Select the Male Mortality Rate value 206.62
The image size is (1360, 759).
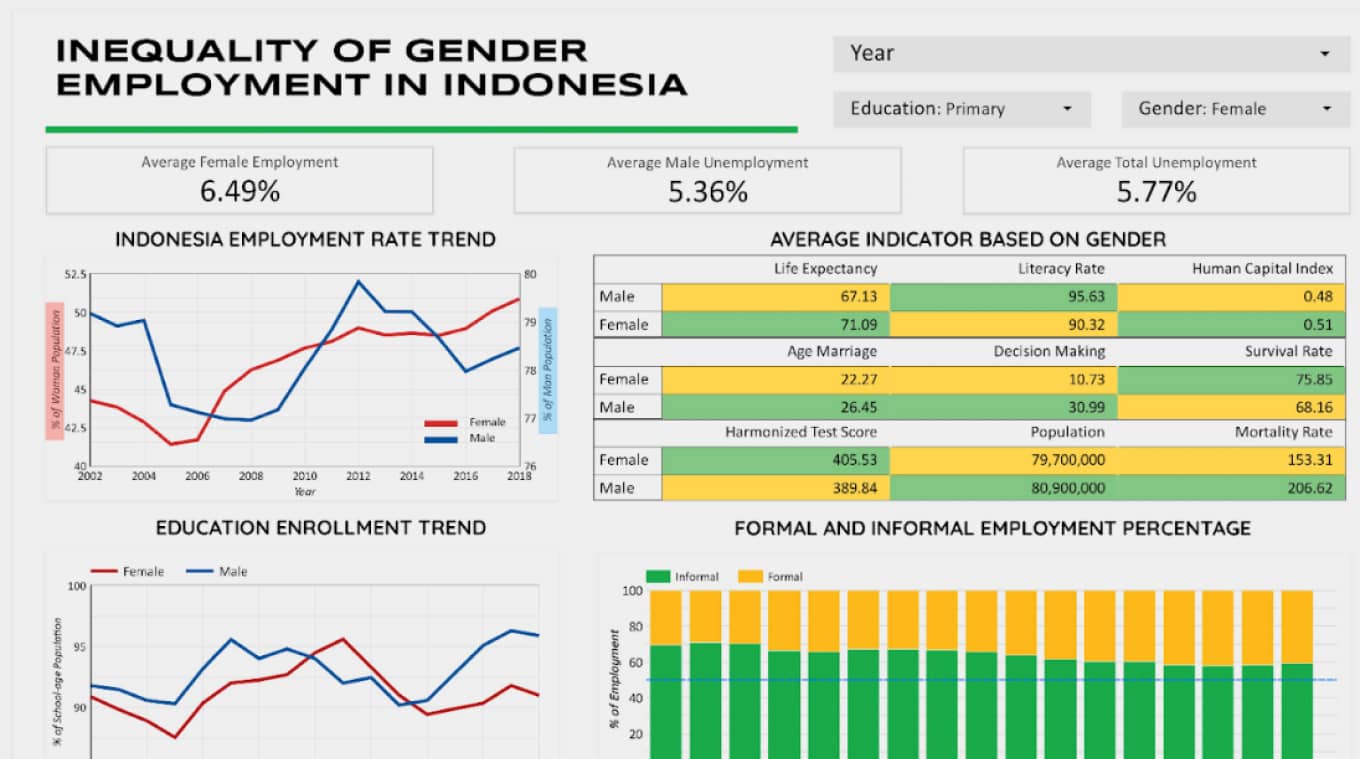click(1230, 488)
